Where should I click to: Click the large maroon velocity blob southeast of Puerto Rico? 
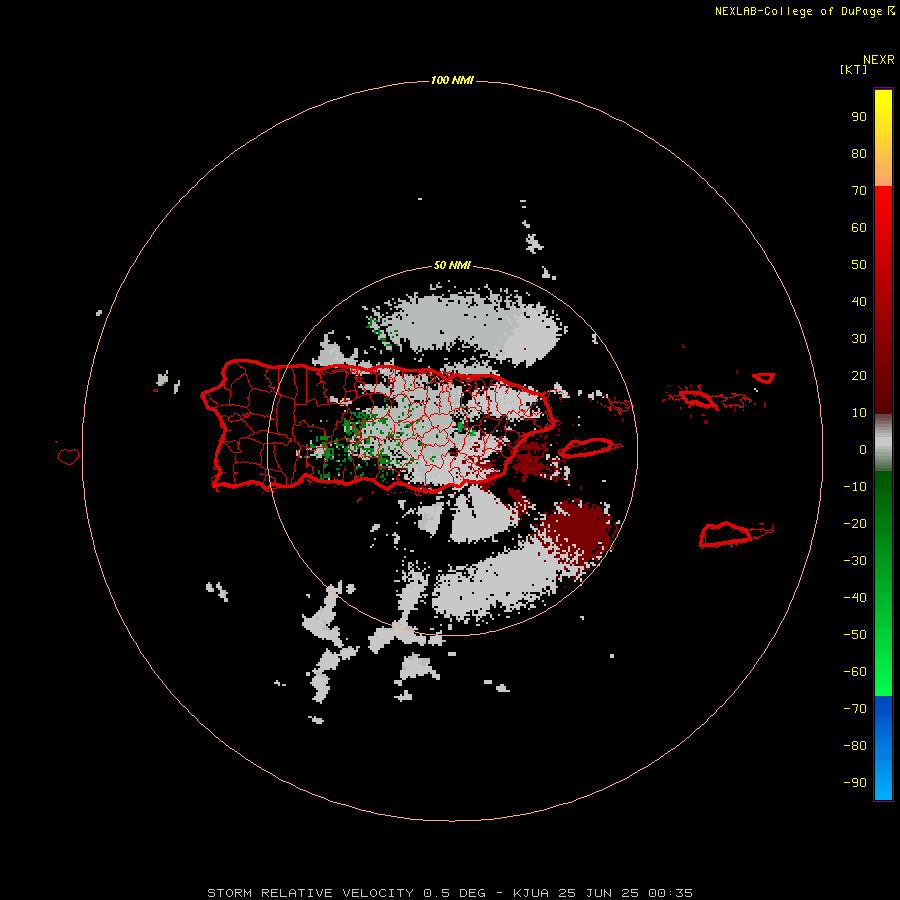[577, 530]
